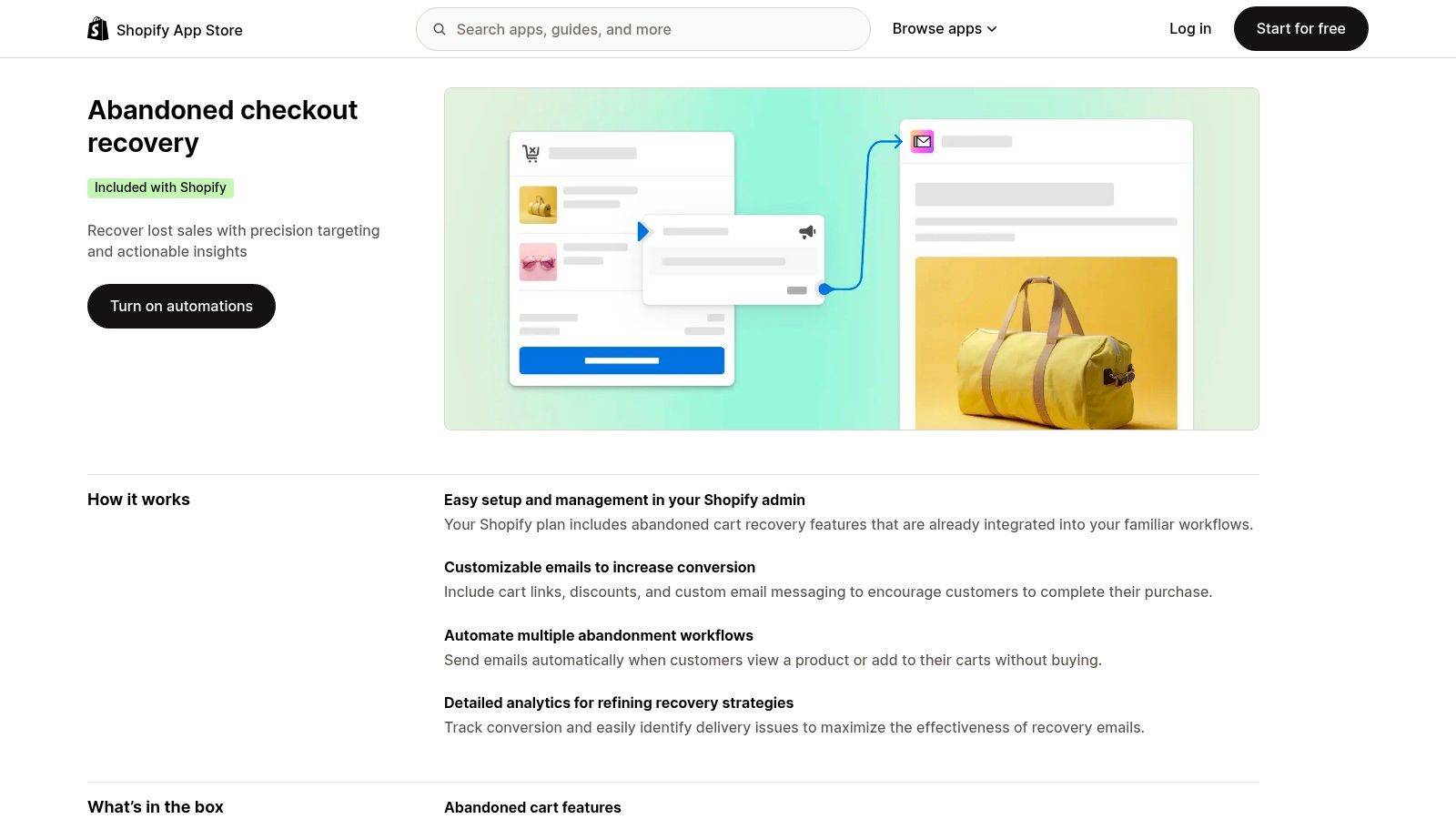Click the Shopify bag logo icon
The width and height of the screenshot is (1456, 819).
[x=97, y=29]
